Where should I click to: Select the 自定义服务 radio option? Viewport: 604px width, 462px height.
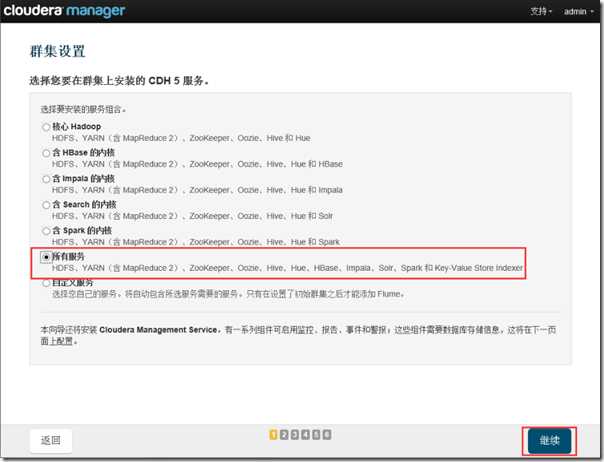pyautogui.click(x=46, y=283)
